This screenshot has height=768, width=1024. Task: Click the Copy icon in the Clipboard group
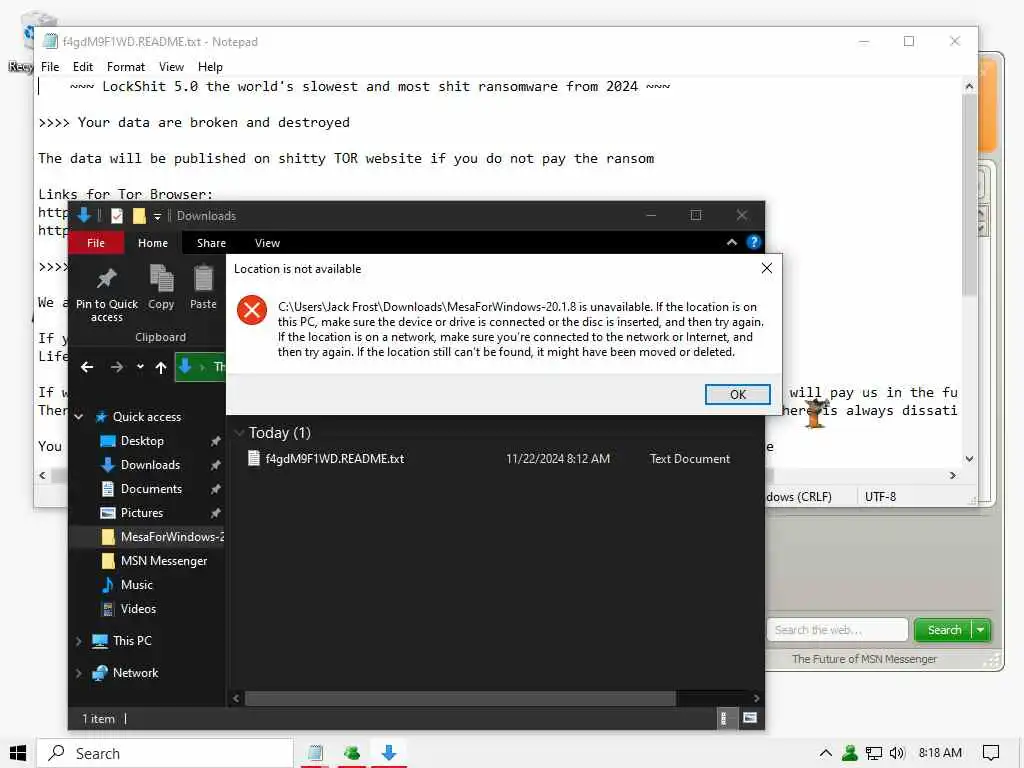[x=161, y=278]
